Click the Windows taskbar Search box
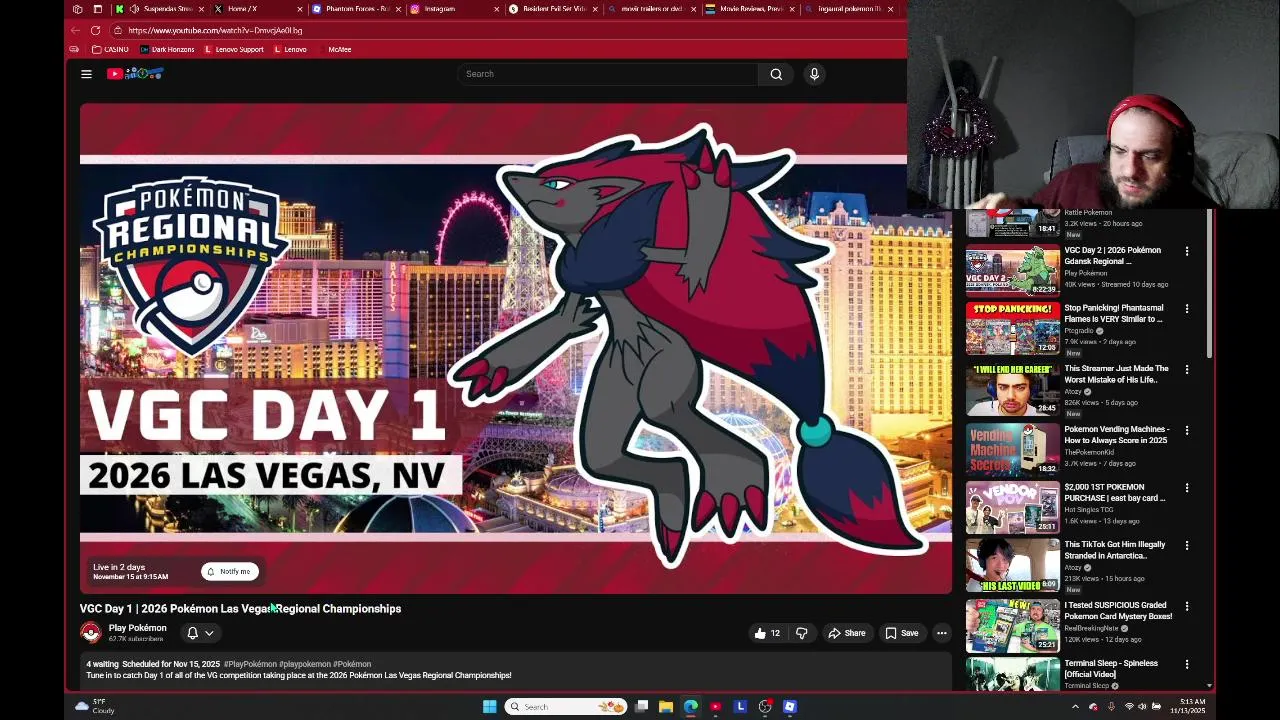The height and width of the screenshot is (720, 1280). coord(567,707)
